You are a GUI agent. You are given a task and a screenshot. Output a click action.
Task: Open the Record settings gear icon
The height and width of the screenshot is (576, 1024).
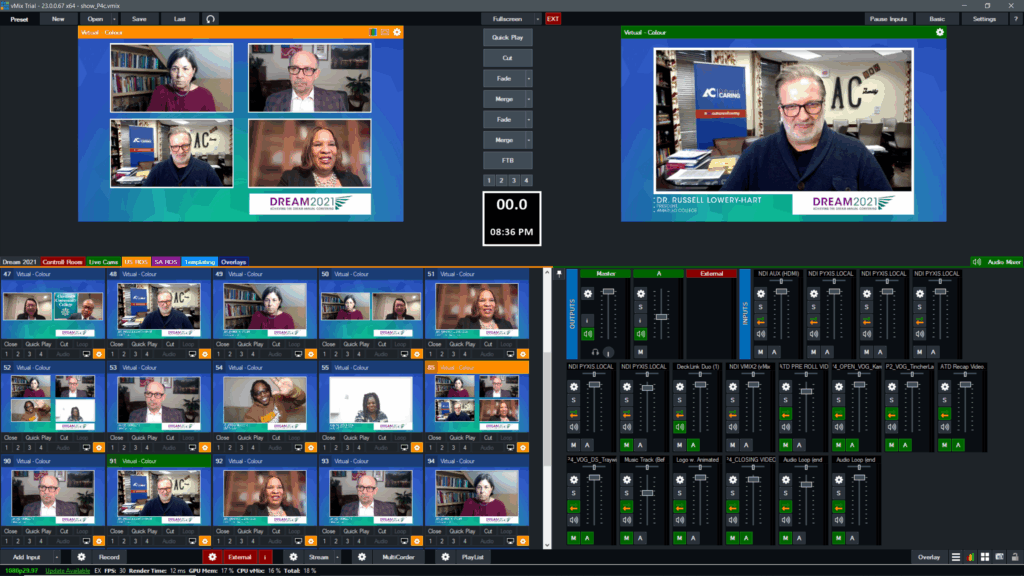click(x=81, y=557)
